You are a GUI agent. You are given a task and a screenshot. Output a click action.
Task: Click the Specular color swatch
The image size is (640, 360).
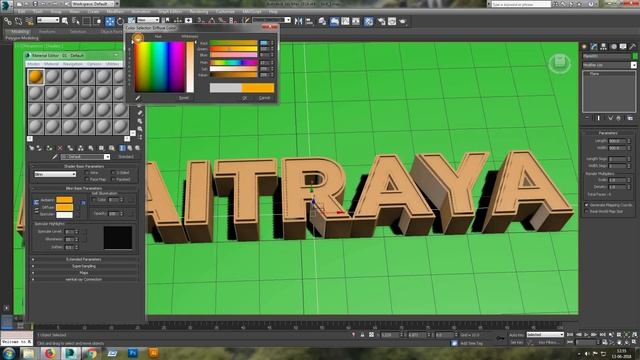(x=64, y=215)
